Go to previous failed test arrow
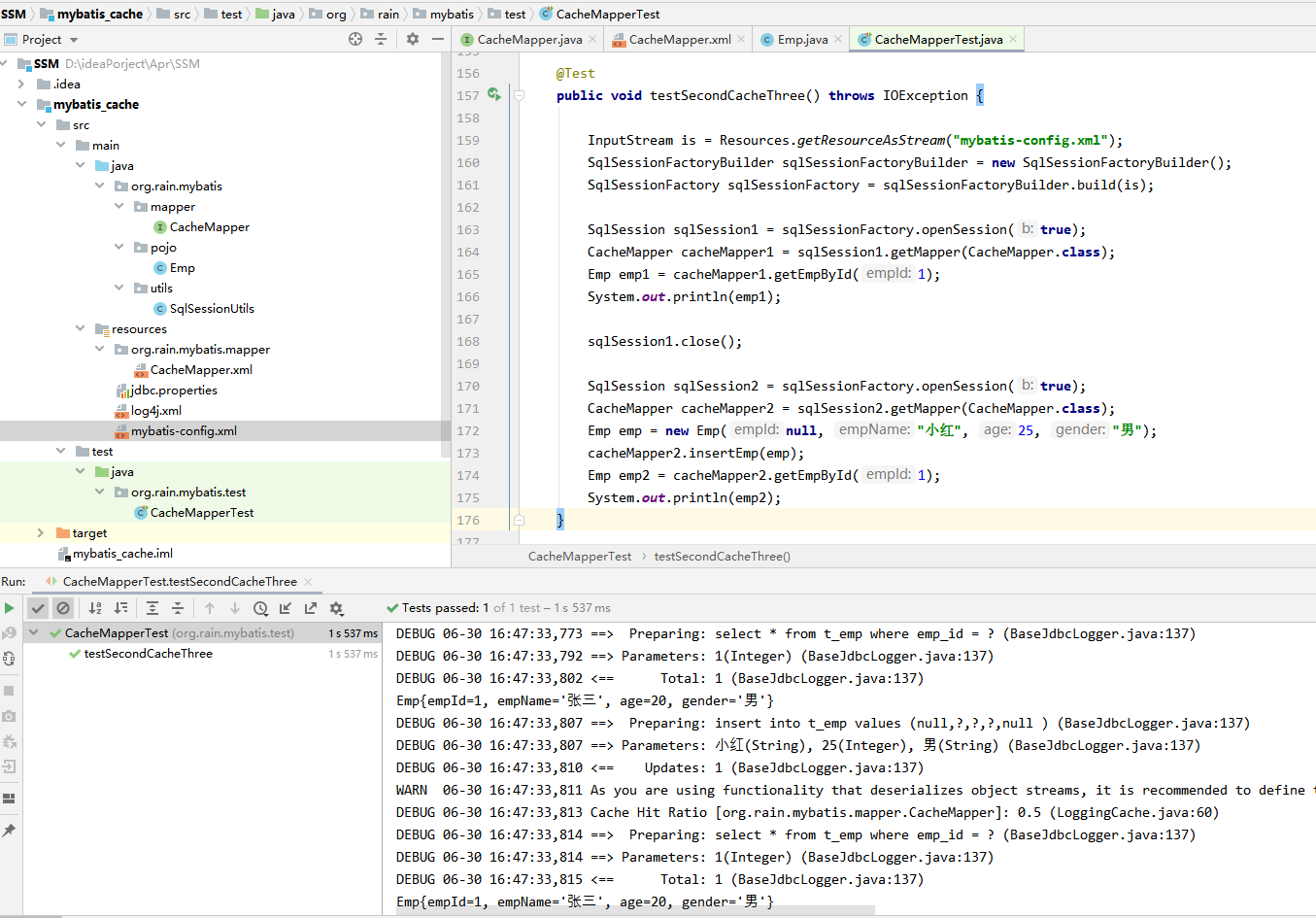This screenshot has height=918, width=1316. point(210,608)
